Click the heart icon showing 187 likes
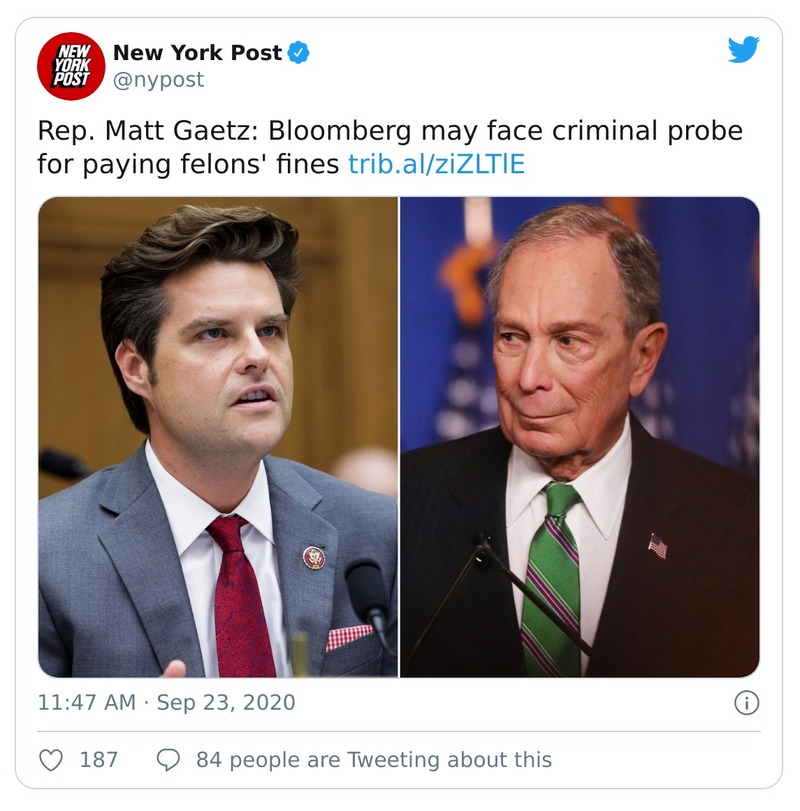The image size is (800, 811). (50, 762)
